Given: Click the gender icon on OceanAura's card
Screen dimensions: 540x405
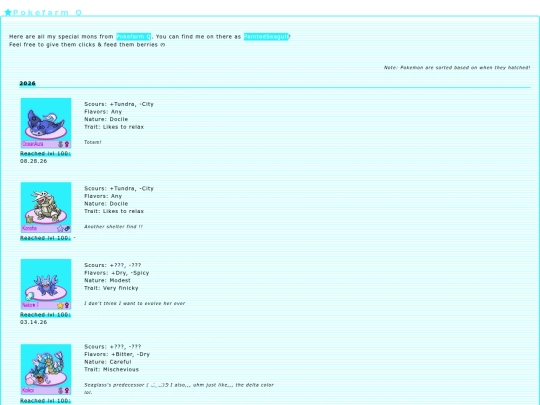Looking at the screenshot, I should tap(67, 144).
